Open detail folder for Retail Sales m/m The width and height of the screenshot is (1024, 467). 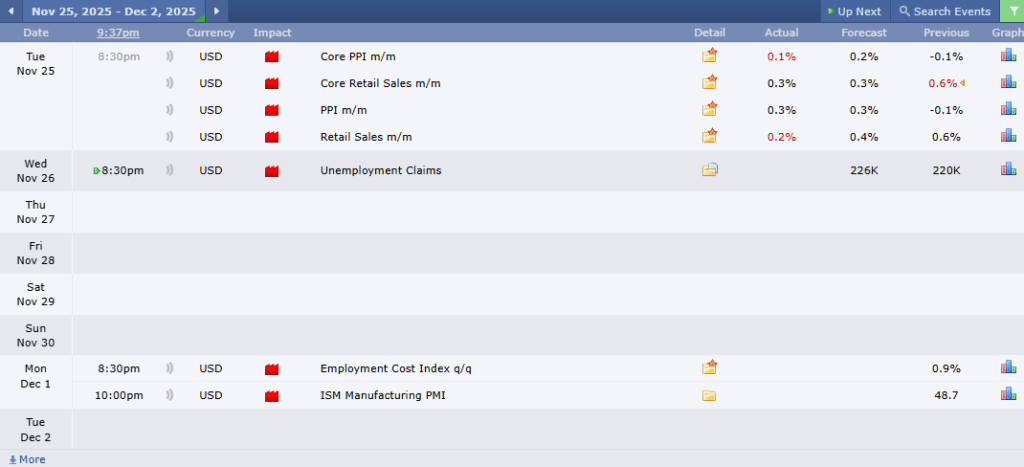(710, 136)
